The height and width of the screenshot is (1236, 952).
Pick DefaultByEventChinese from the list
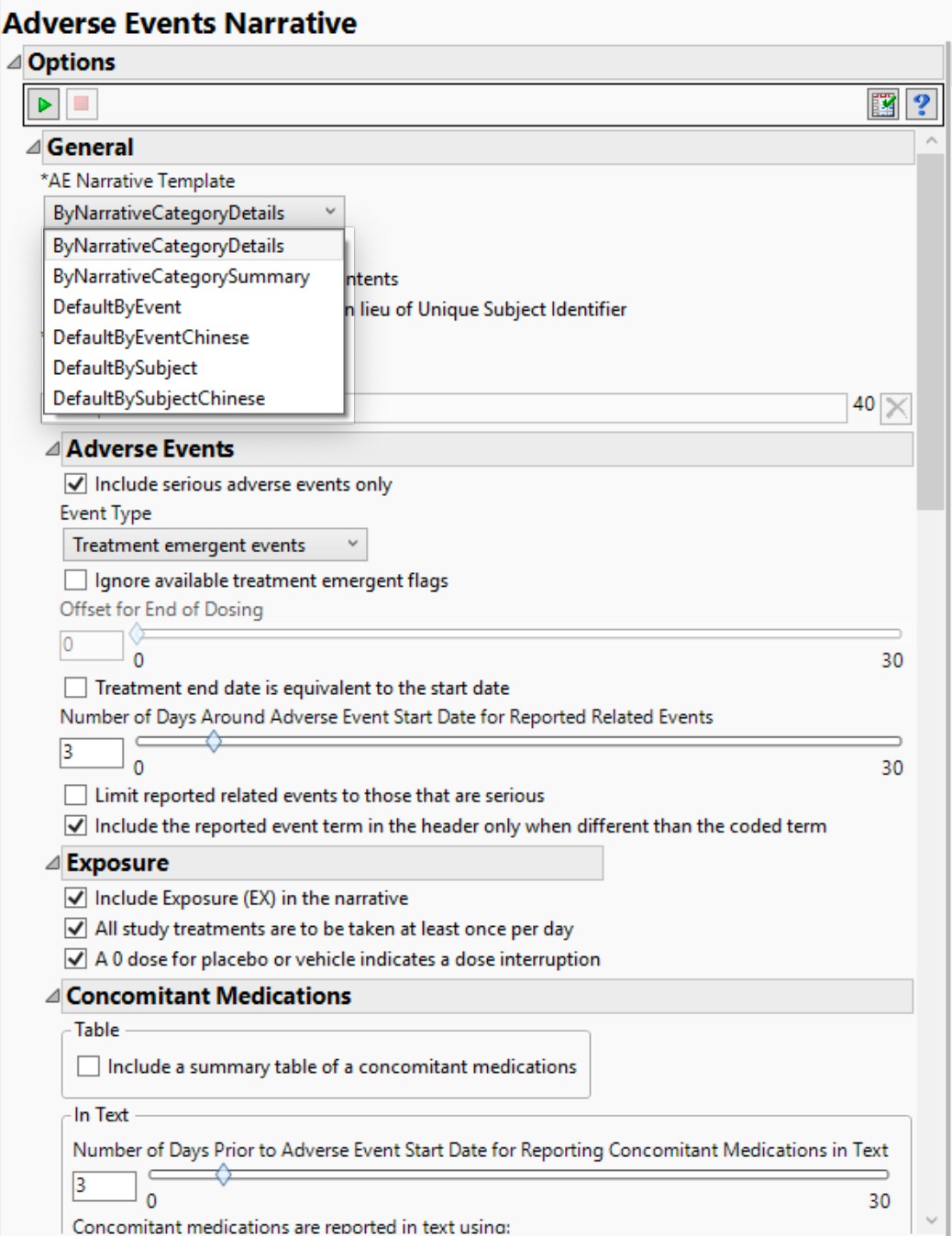coord(150,337)
